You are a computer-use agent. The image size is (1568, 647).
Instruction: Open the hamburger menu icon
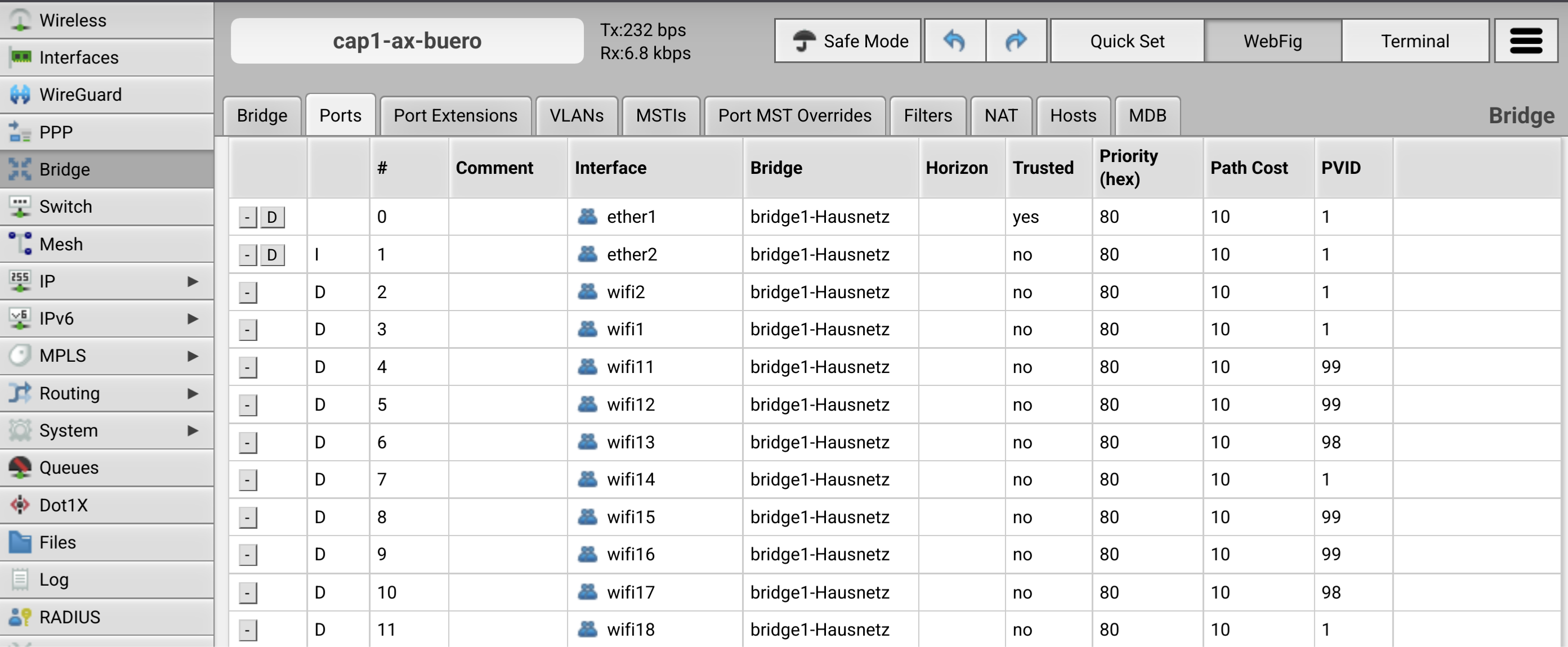coord(1525,41)
